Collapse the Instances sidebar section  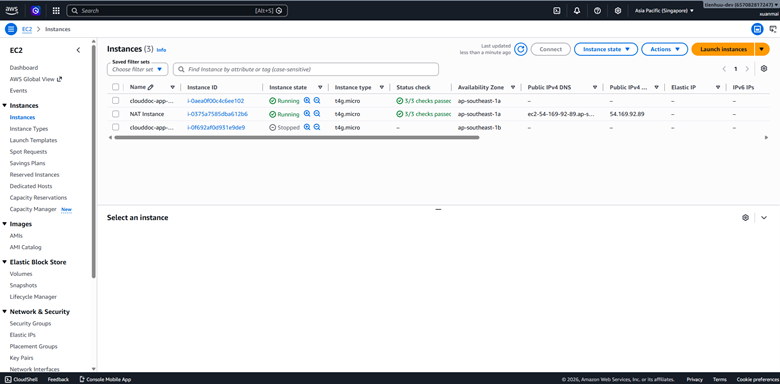tap(4, 105)
